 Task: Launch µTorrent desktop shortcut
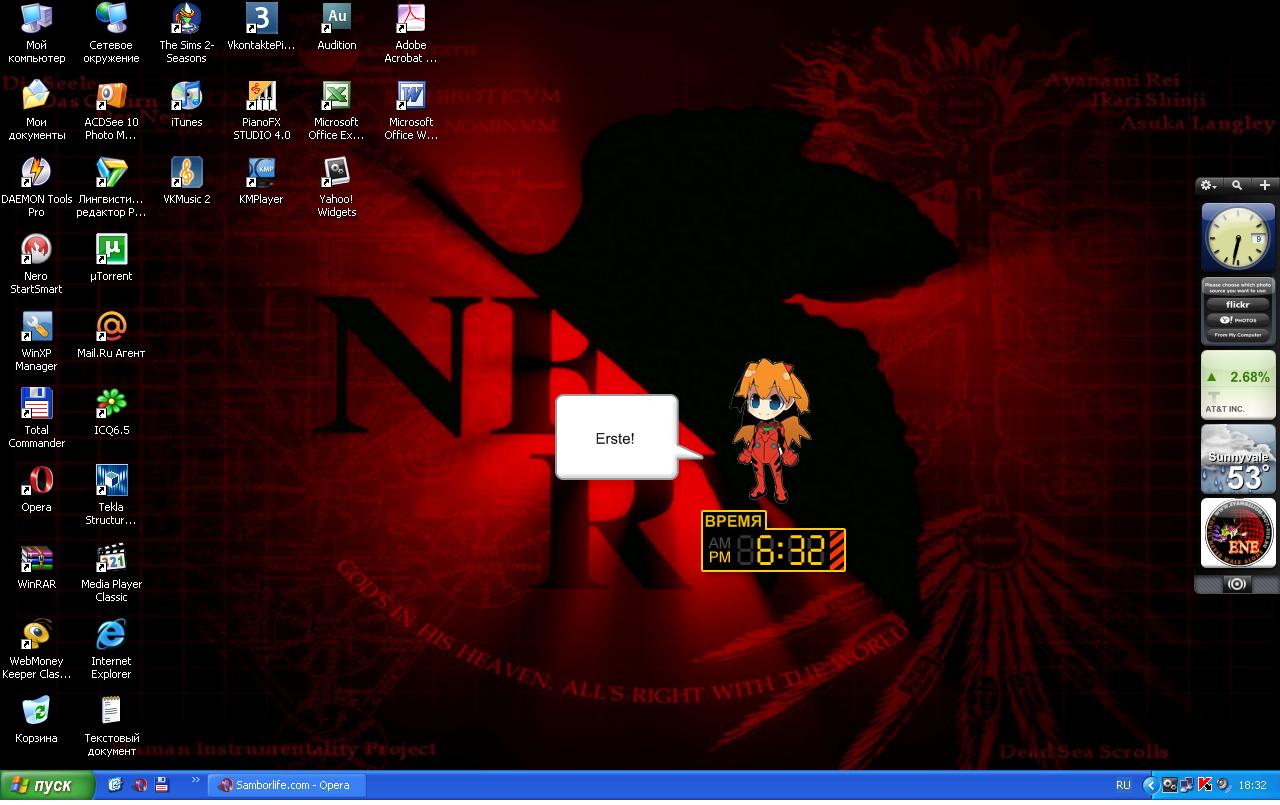111,259
